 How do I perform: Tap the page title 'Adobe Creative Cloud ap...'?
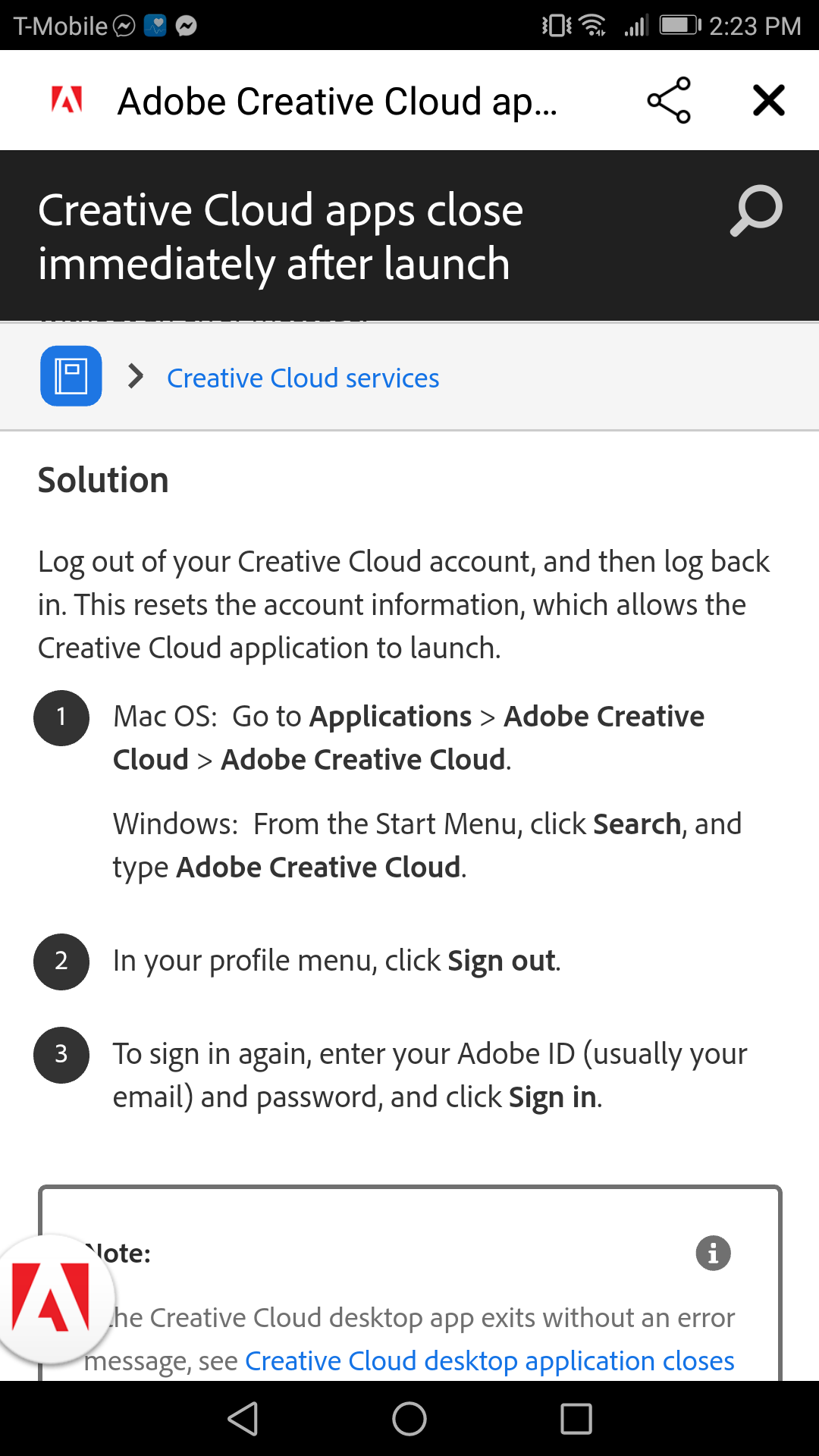click(x=337, y=102)
